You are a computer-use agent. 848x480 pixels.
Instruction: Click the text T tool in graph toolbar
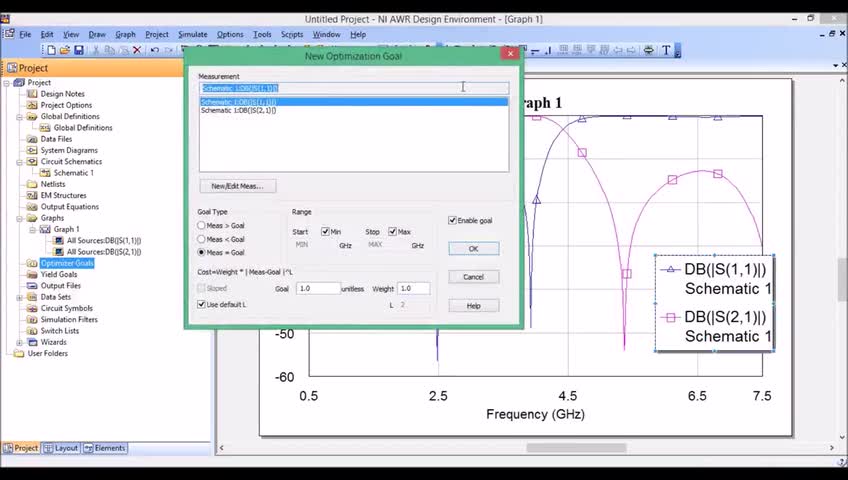click(666, 50)
